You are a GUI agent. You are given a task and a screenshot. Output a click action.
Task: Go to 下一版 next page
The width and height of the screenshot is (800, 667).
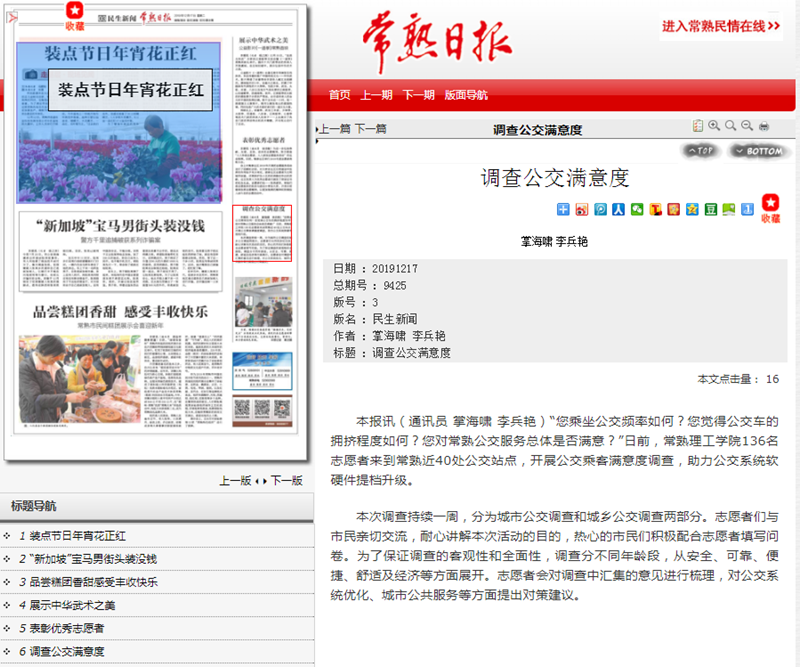[x=287, y=480]
